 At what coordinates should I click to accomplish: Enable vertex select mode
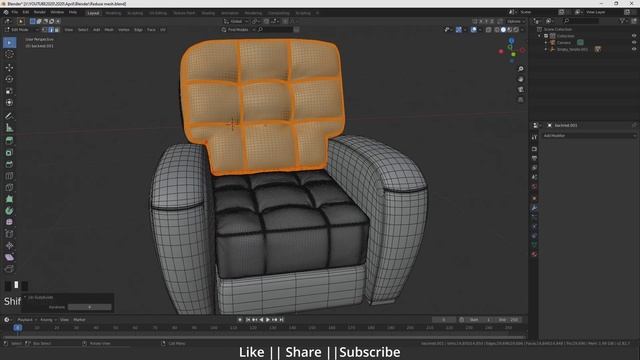(x=44, y=30)
